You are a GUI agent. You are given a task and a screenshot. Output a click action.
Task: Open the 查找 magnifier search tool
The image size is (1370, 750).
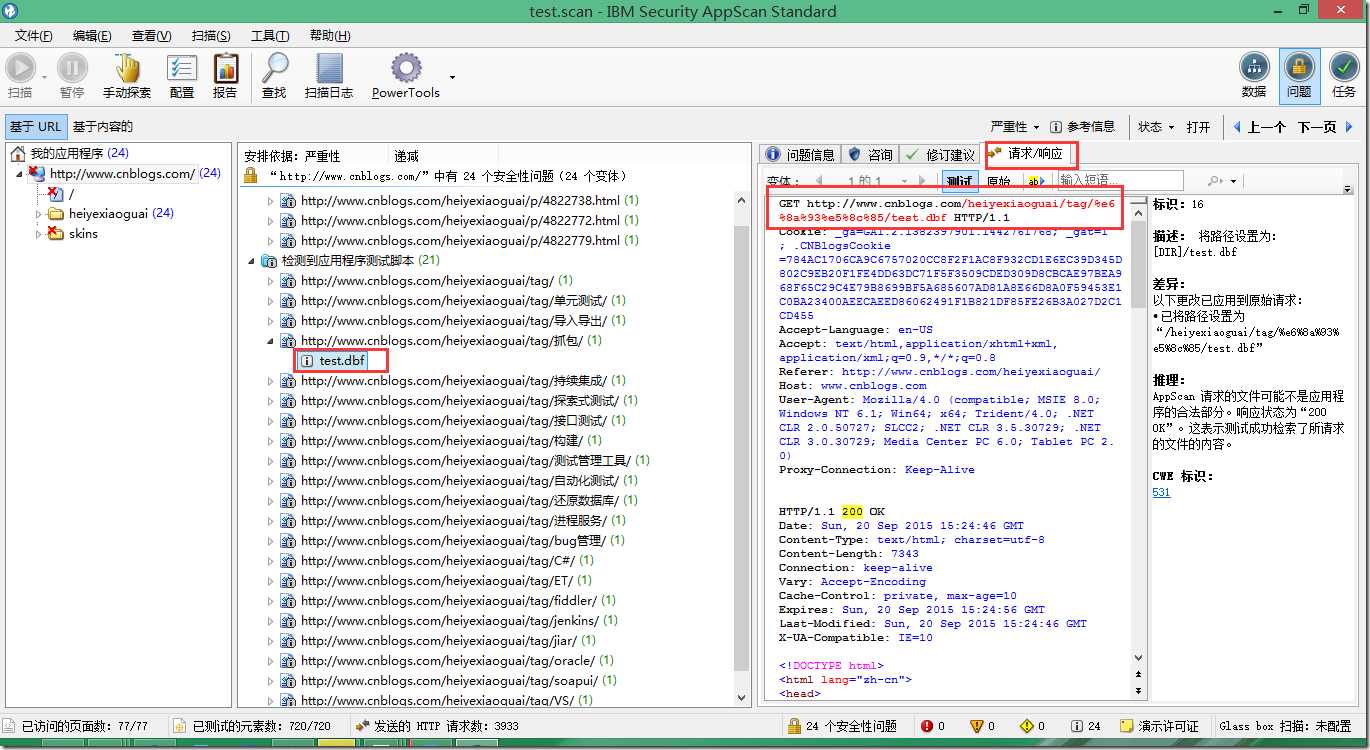click(275, 68)
